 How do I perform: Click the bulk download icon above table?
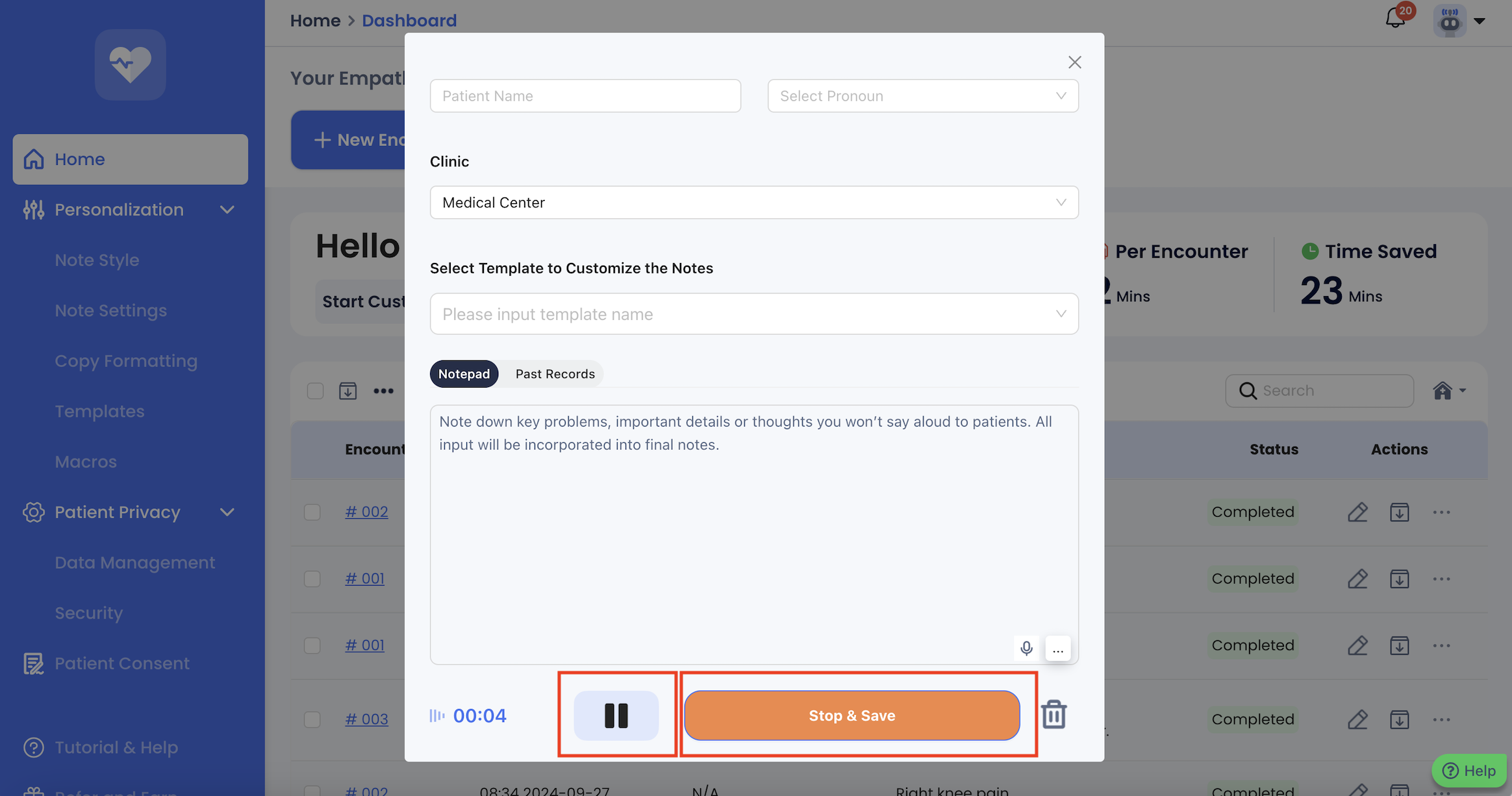347,391
